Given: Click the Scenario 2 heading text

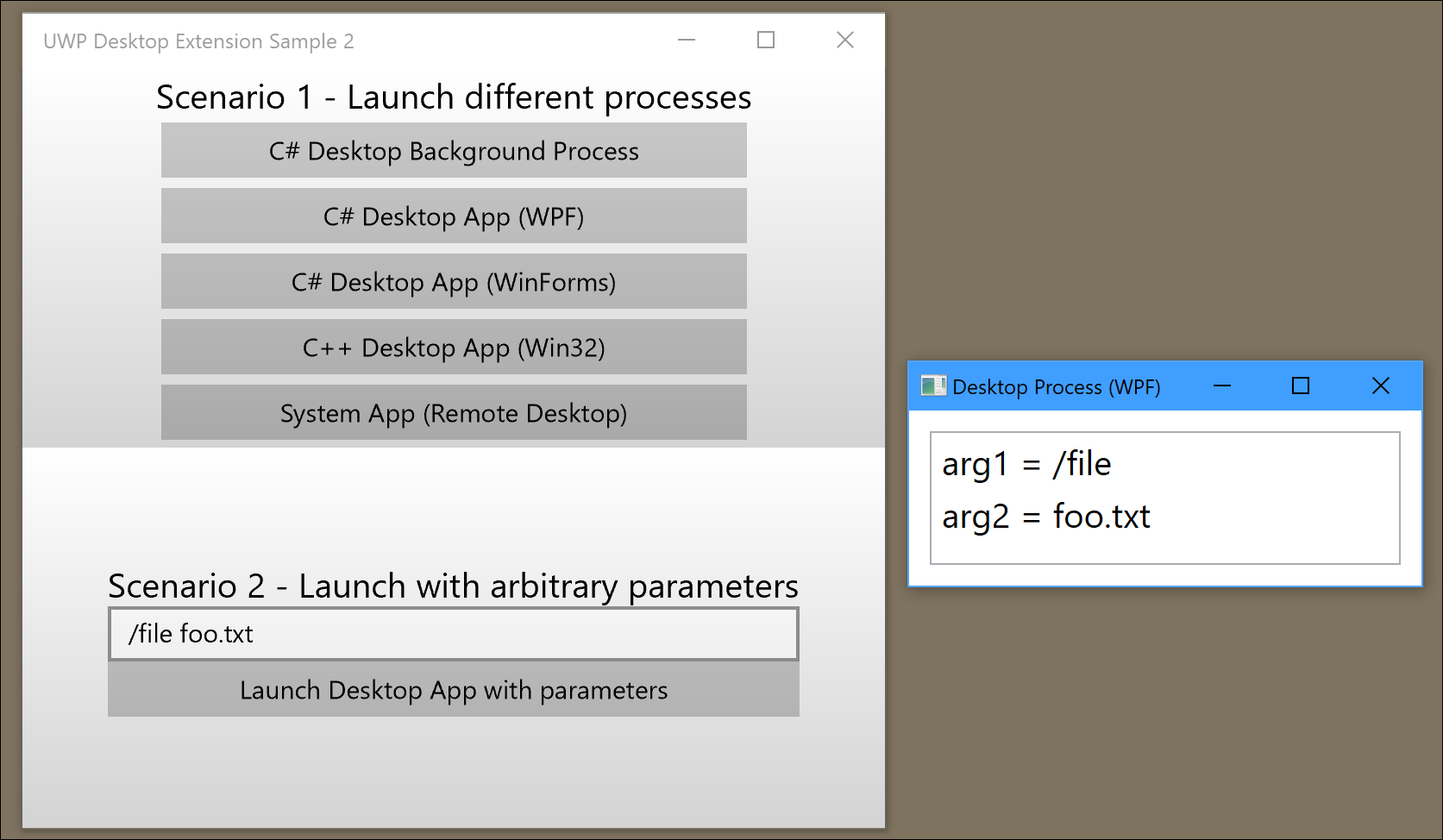Looking at the screenshot, I should point(453,586).
